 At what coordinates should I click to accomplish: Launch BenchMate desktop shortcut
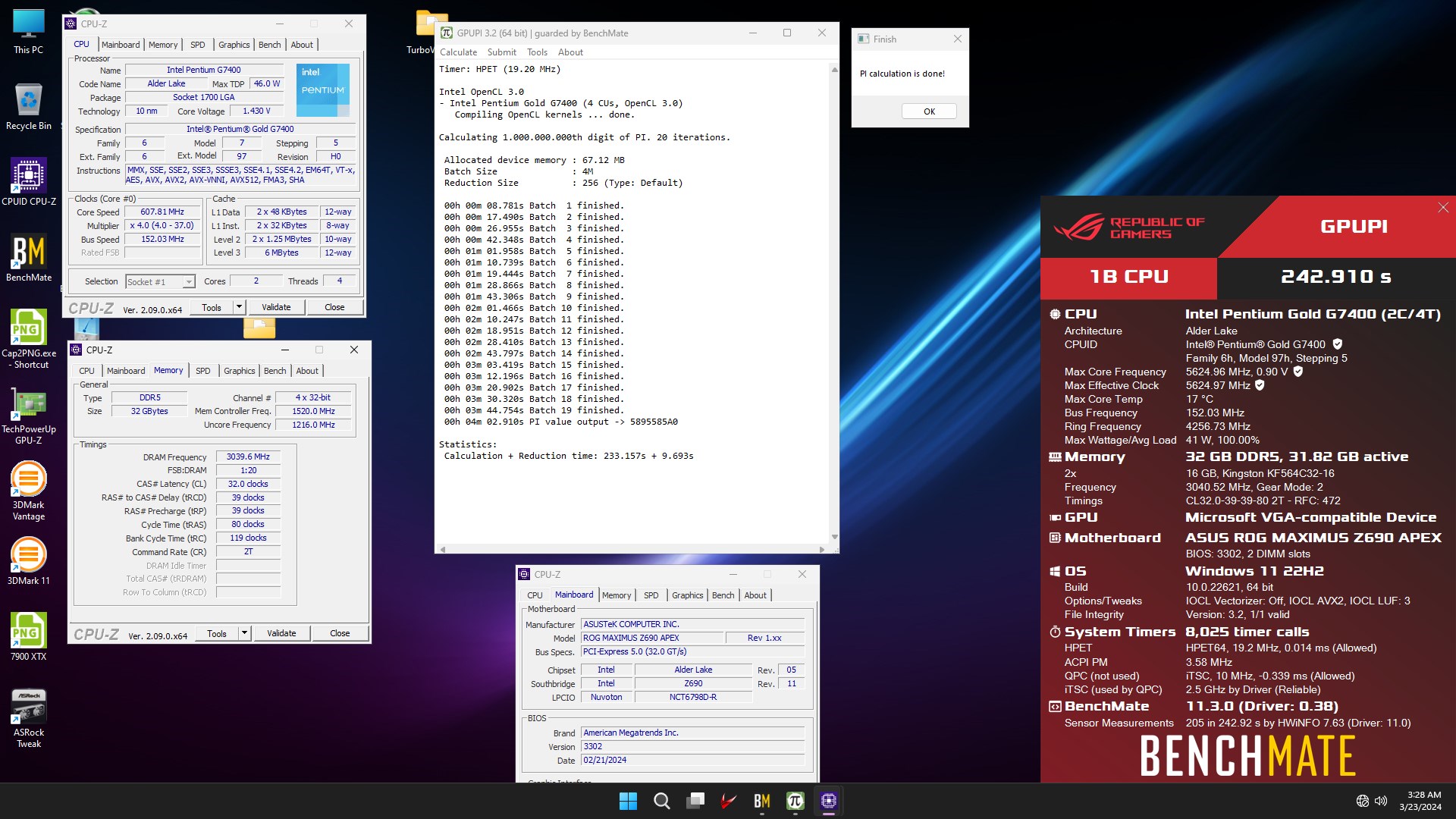coord(28,258)
